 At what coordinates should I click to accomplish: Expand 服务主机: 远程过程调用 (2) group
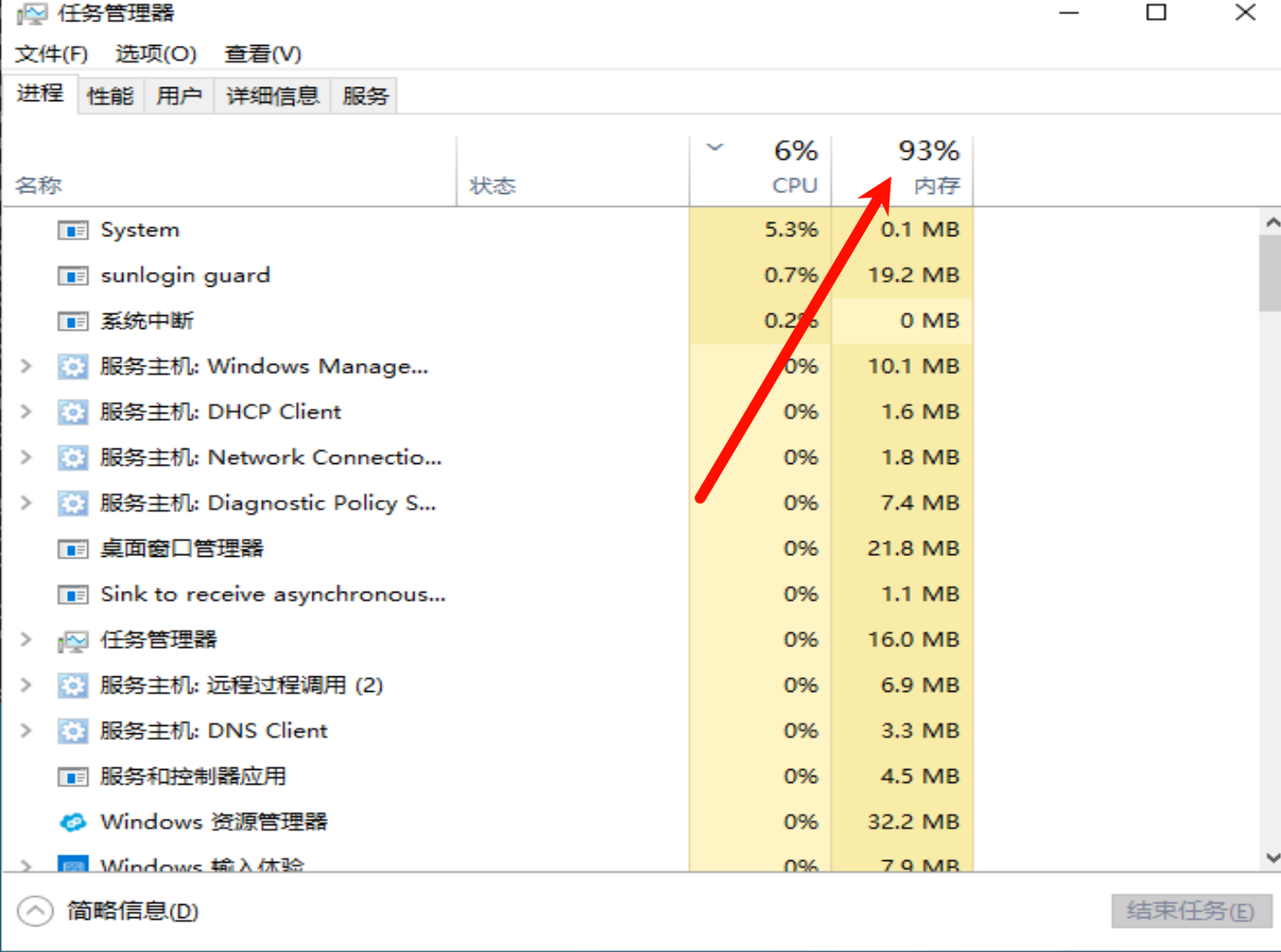tap(27, 685)
